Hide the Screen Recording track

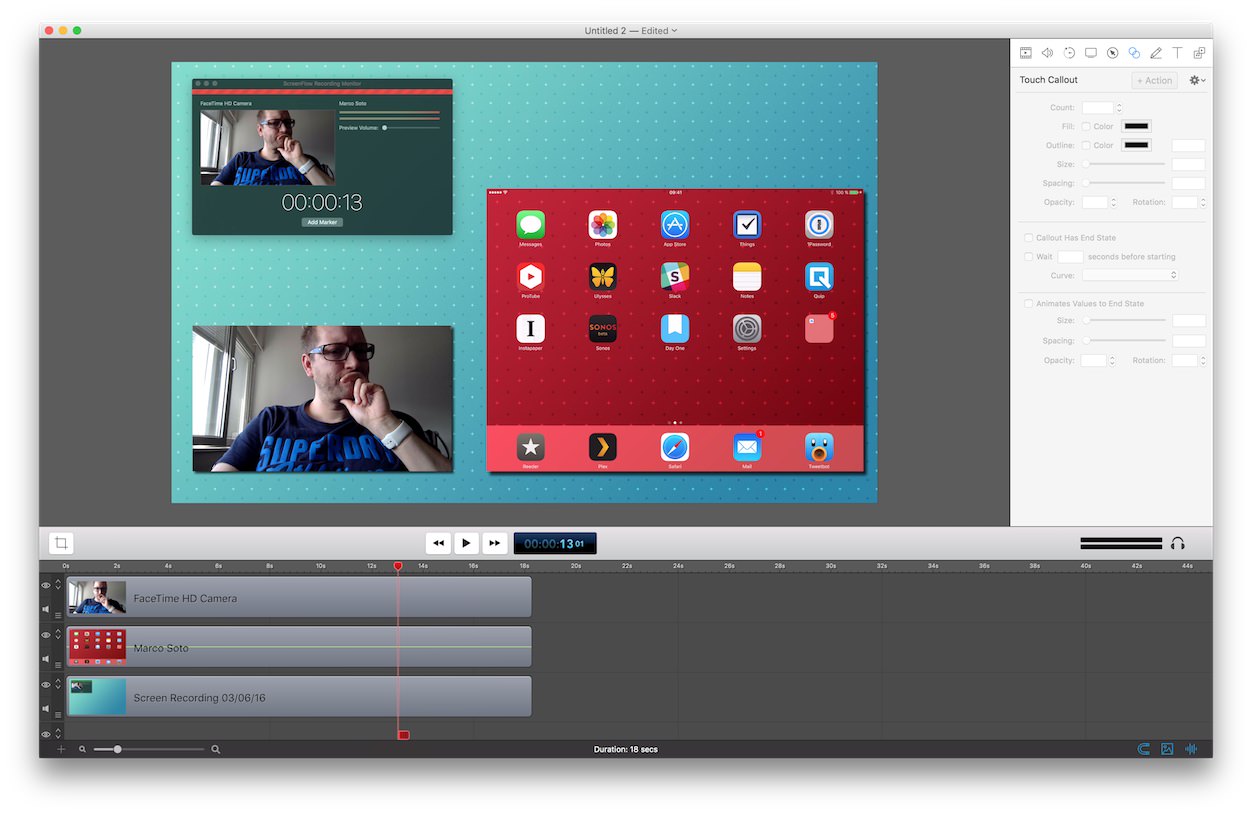(x=46, y=685)
